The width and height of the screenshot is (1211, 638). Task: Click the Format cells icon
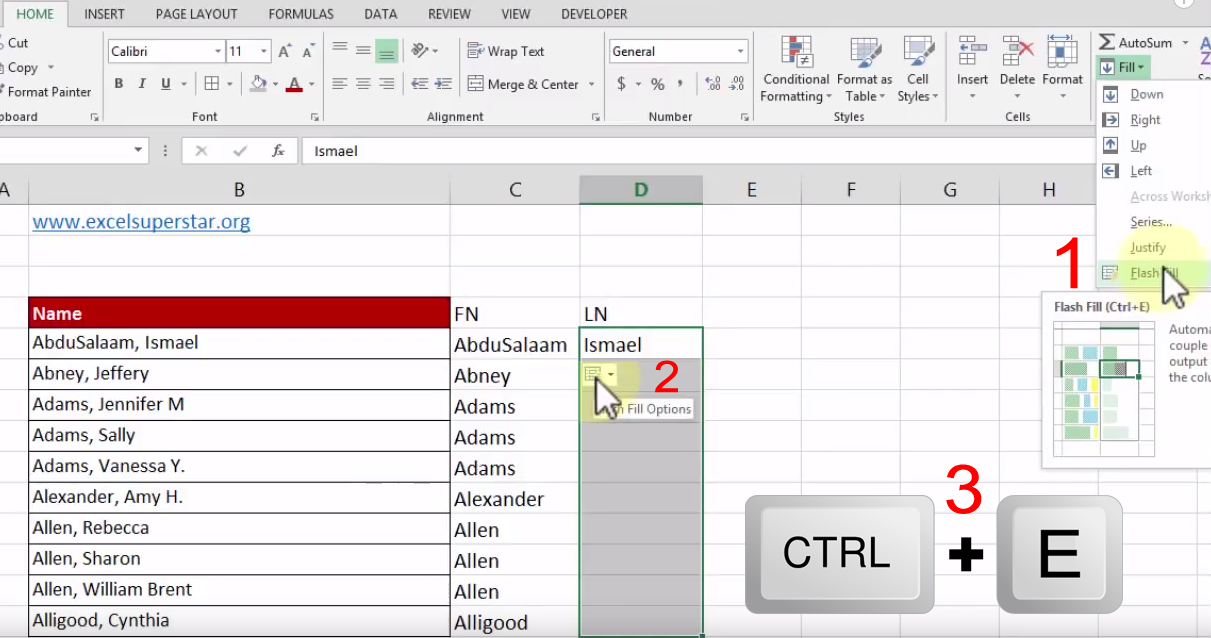(1062, 52)
